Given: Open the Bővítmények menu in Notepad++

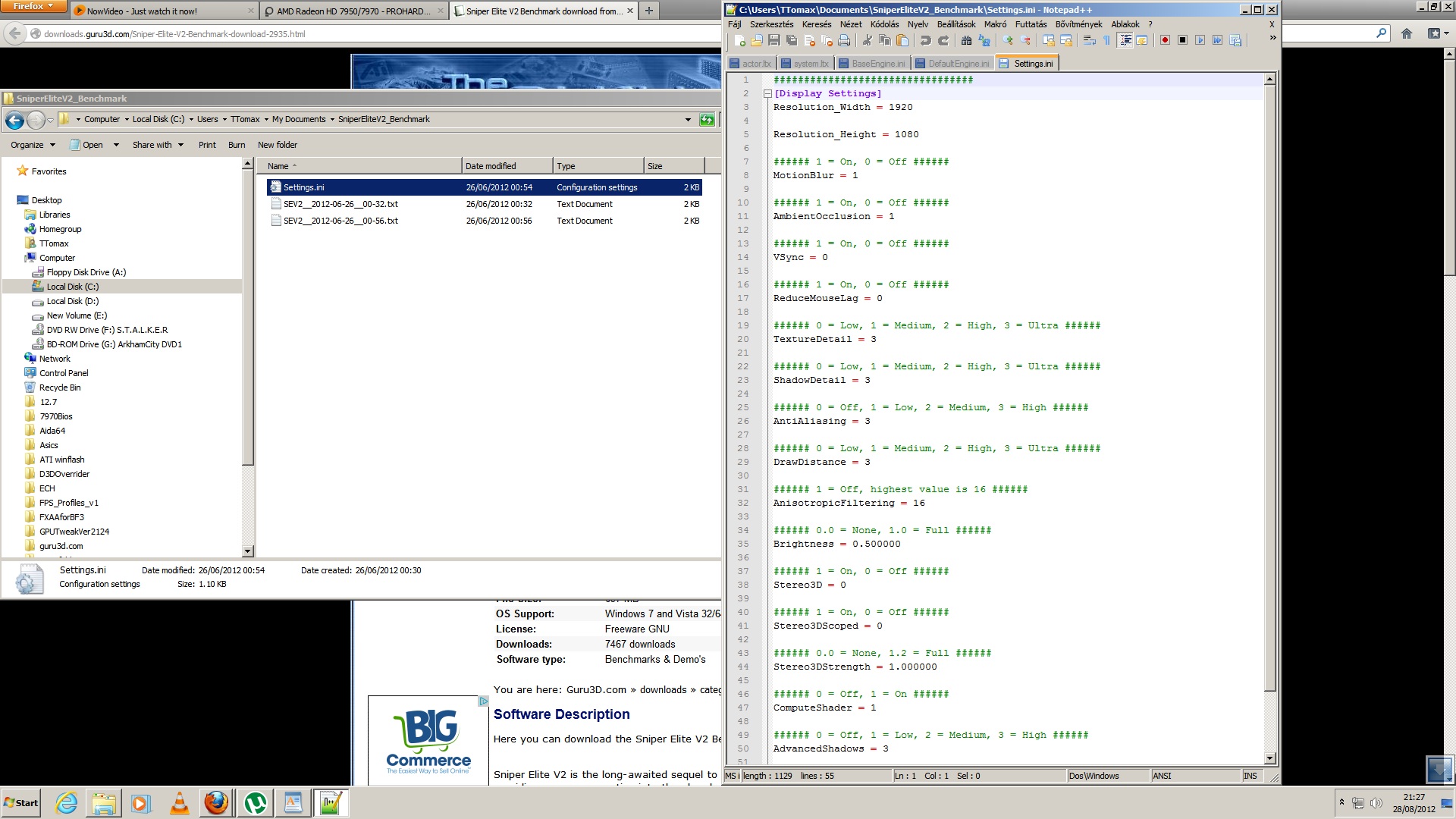Looking at the screenshot, I should (x=1078, y=24).
